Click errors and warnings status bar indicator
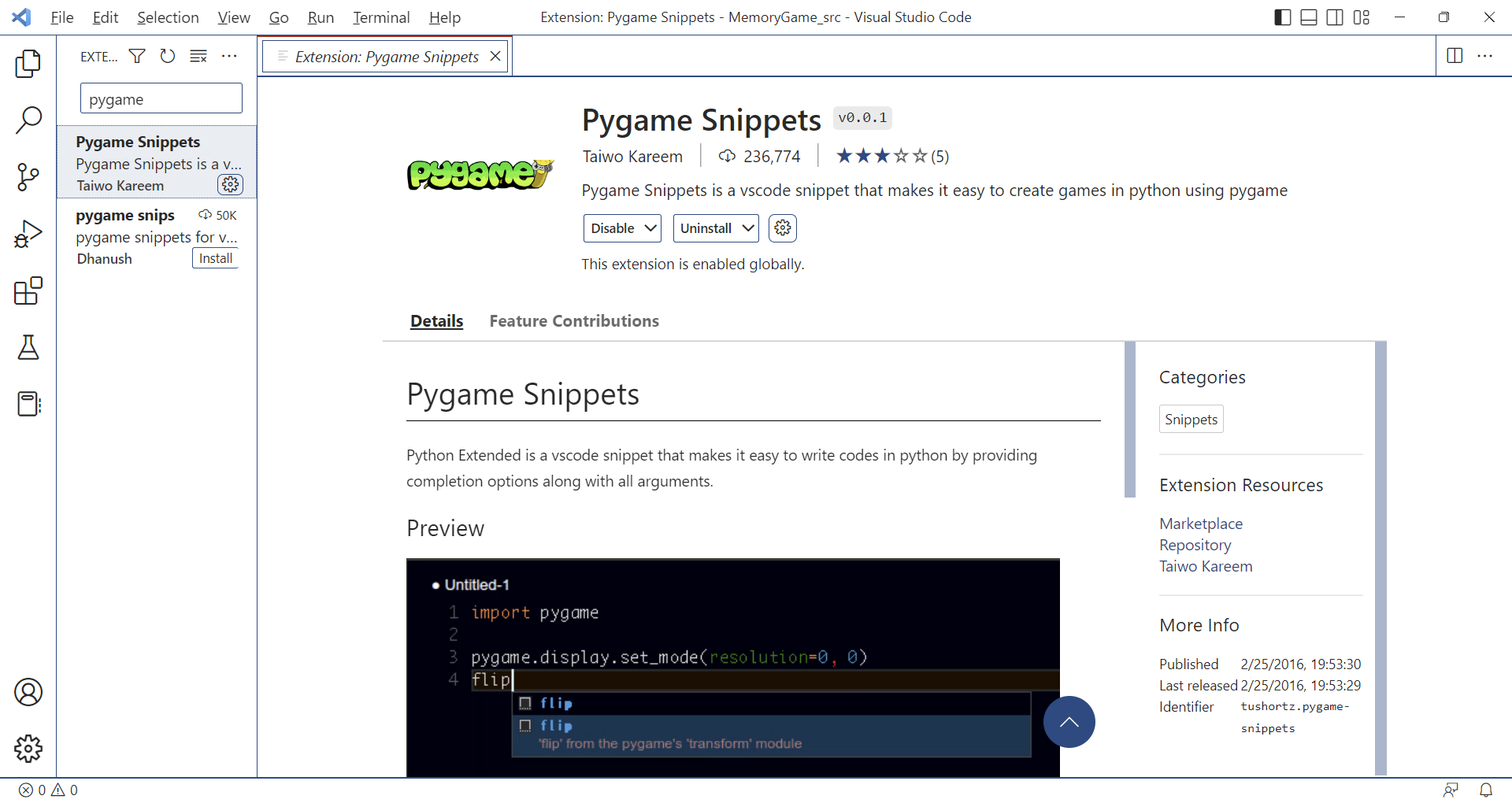This screenshot has height=803, width=1512. [x=48, y=790]
